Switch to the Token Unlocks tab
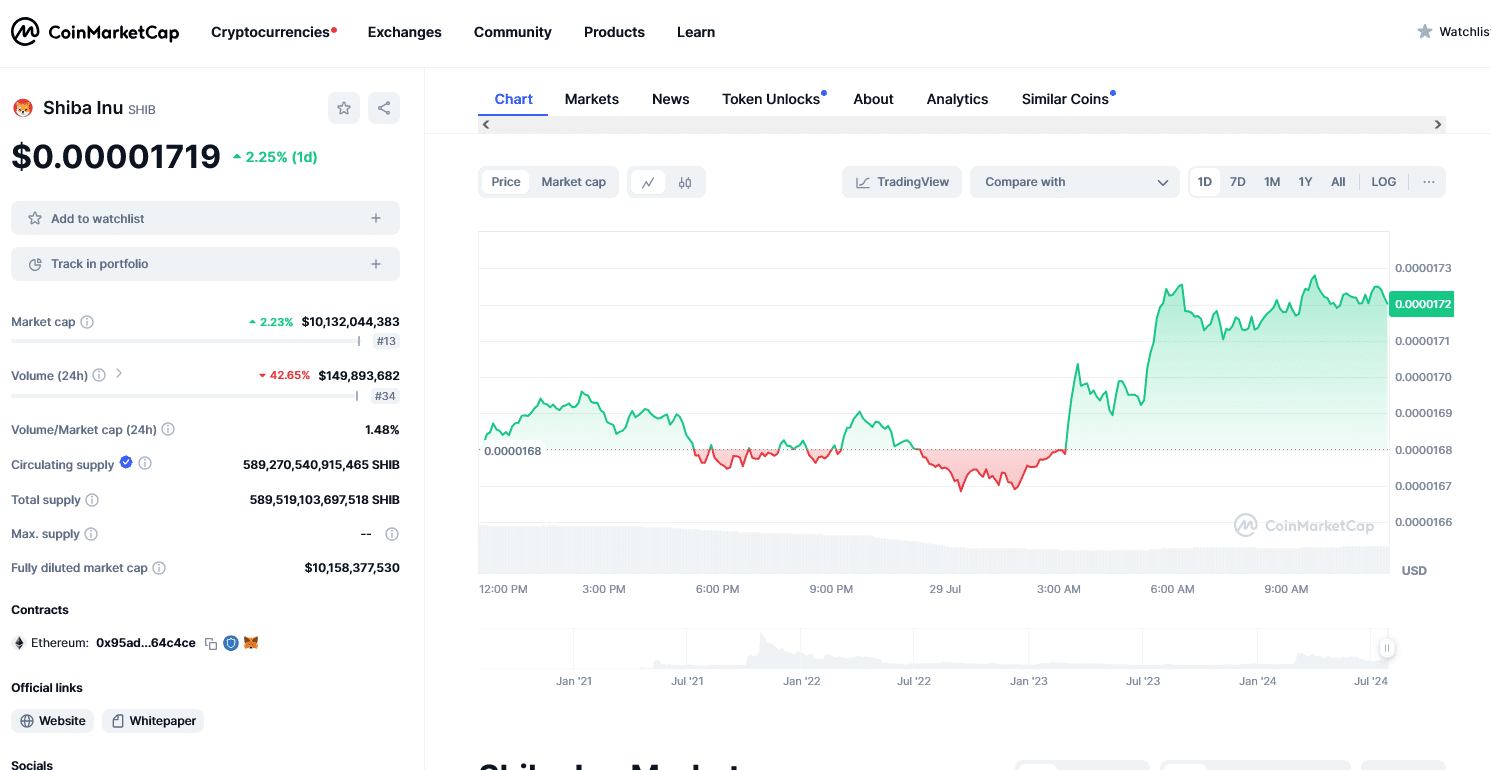 pos(772,99)
